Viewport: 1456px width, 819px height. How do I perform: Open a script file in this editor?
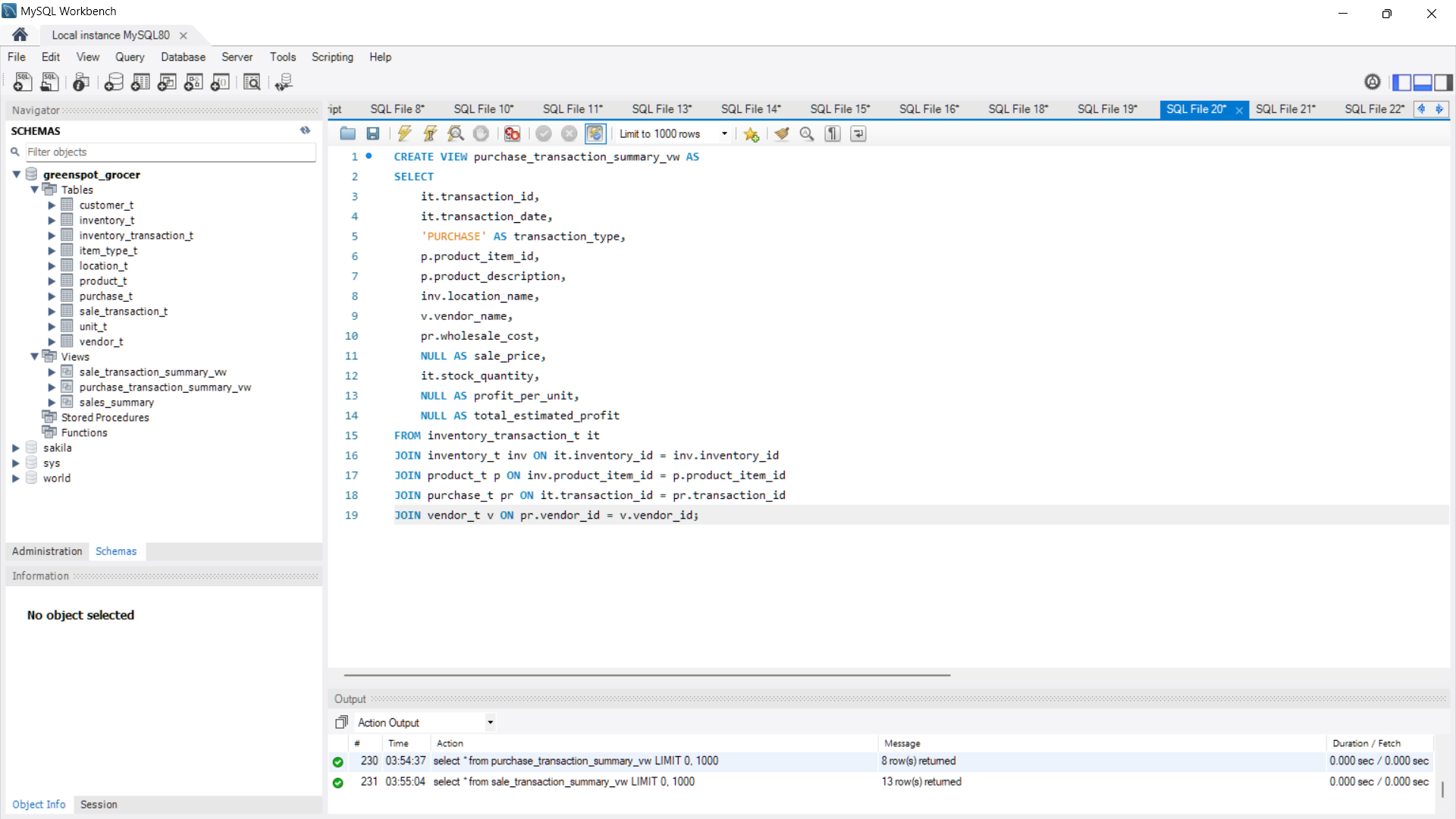pyautogui.click(x=347, y=133)
